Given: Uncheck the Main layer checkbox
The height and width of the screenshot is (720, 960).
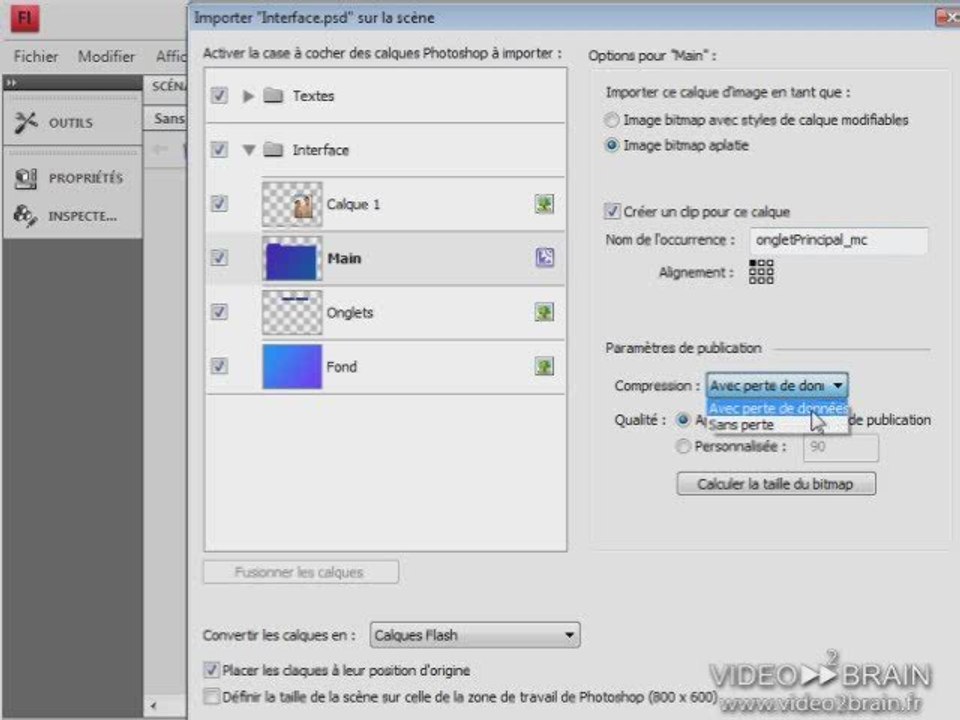Looking at the screenshot, I should 219,257.
